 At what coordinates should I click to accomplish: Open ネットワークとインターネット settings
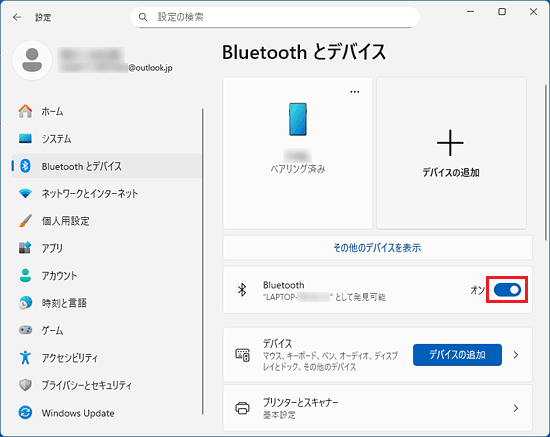(x=106, y=193)
